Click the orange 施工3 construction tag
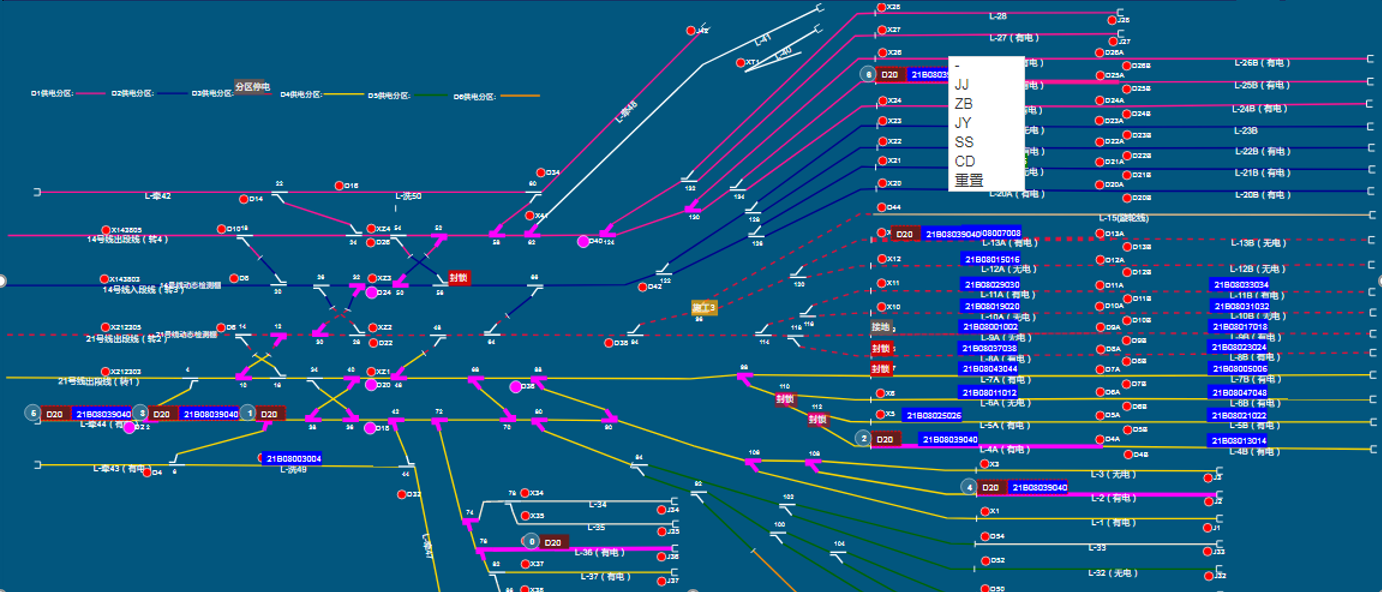 (705, 307)
